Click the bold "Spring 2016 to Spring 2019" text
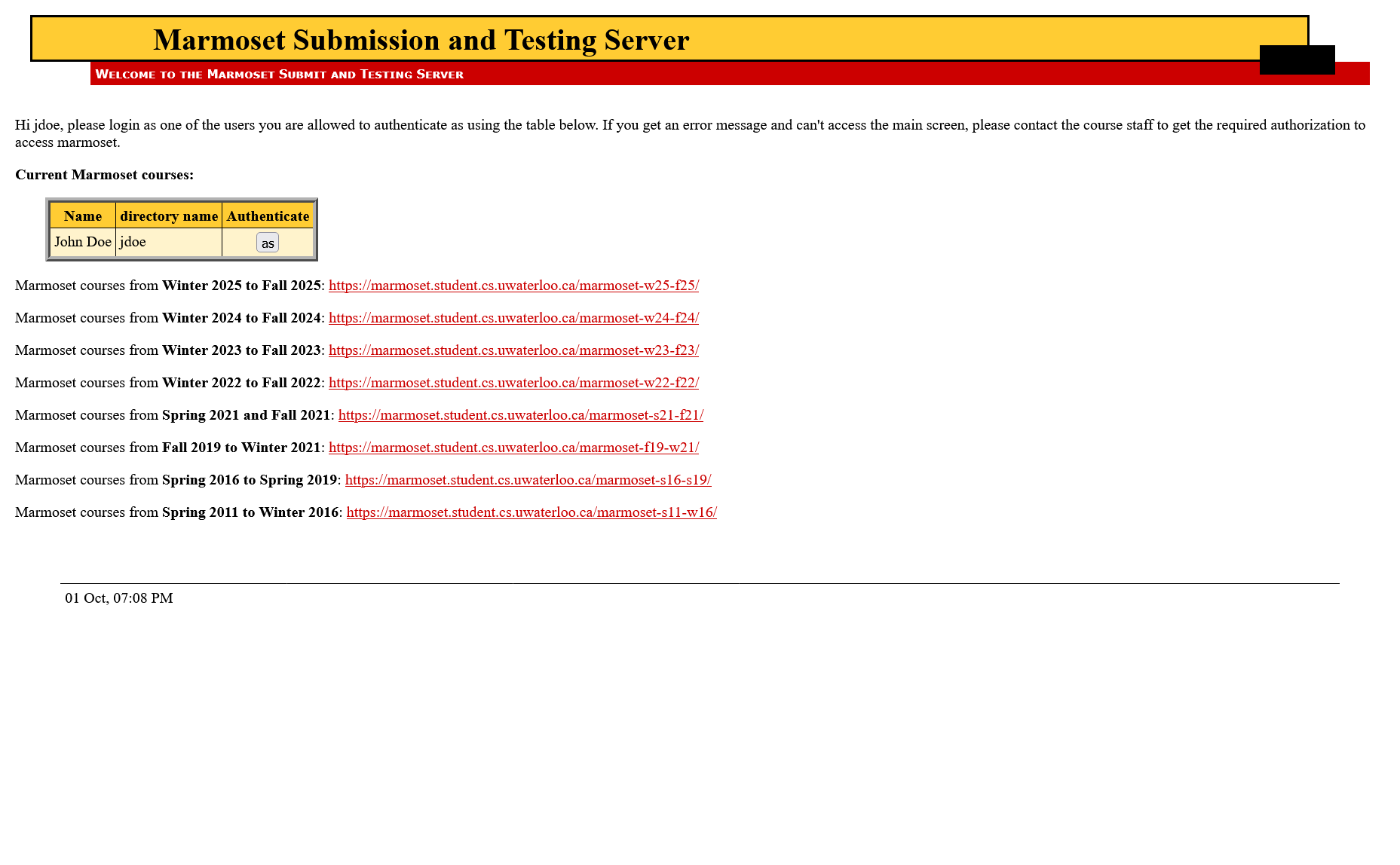The height and width of the screenshot is (865, 1400). (250, 480)
